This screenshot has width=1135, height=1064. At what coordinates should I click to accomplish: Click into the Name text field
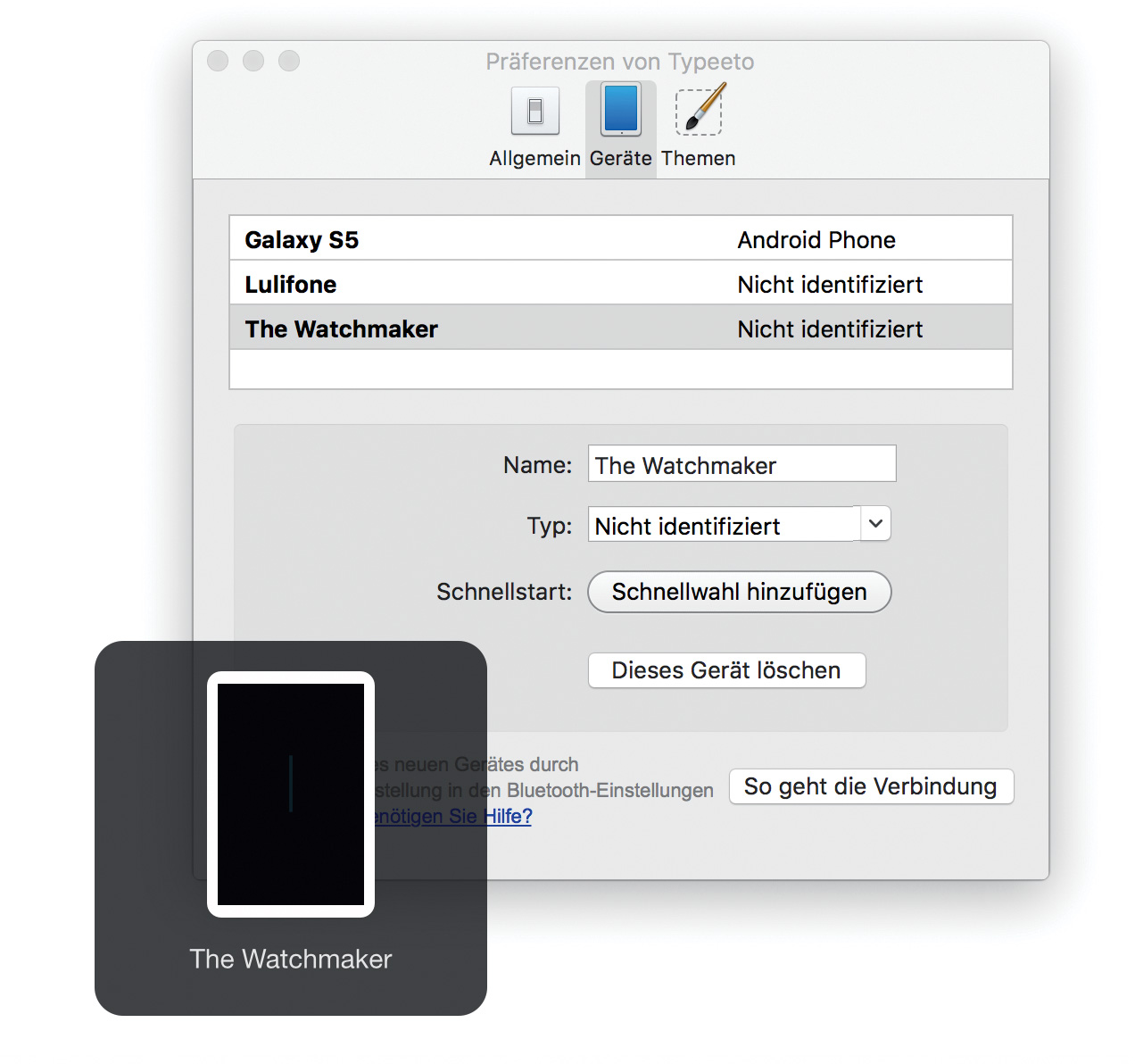[x=741, y=464]
